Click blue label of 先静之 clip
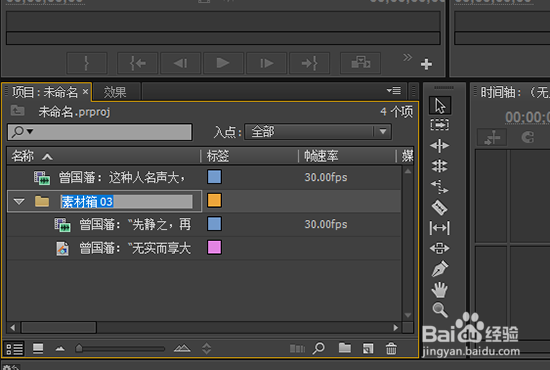 pos(214,224)
